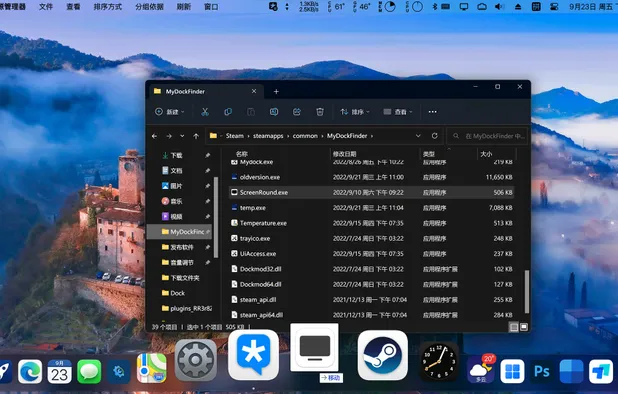Open the 文件 menu in top menu bar
618x394 pixels.
tap(46, 7)
